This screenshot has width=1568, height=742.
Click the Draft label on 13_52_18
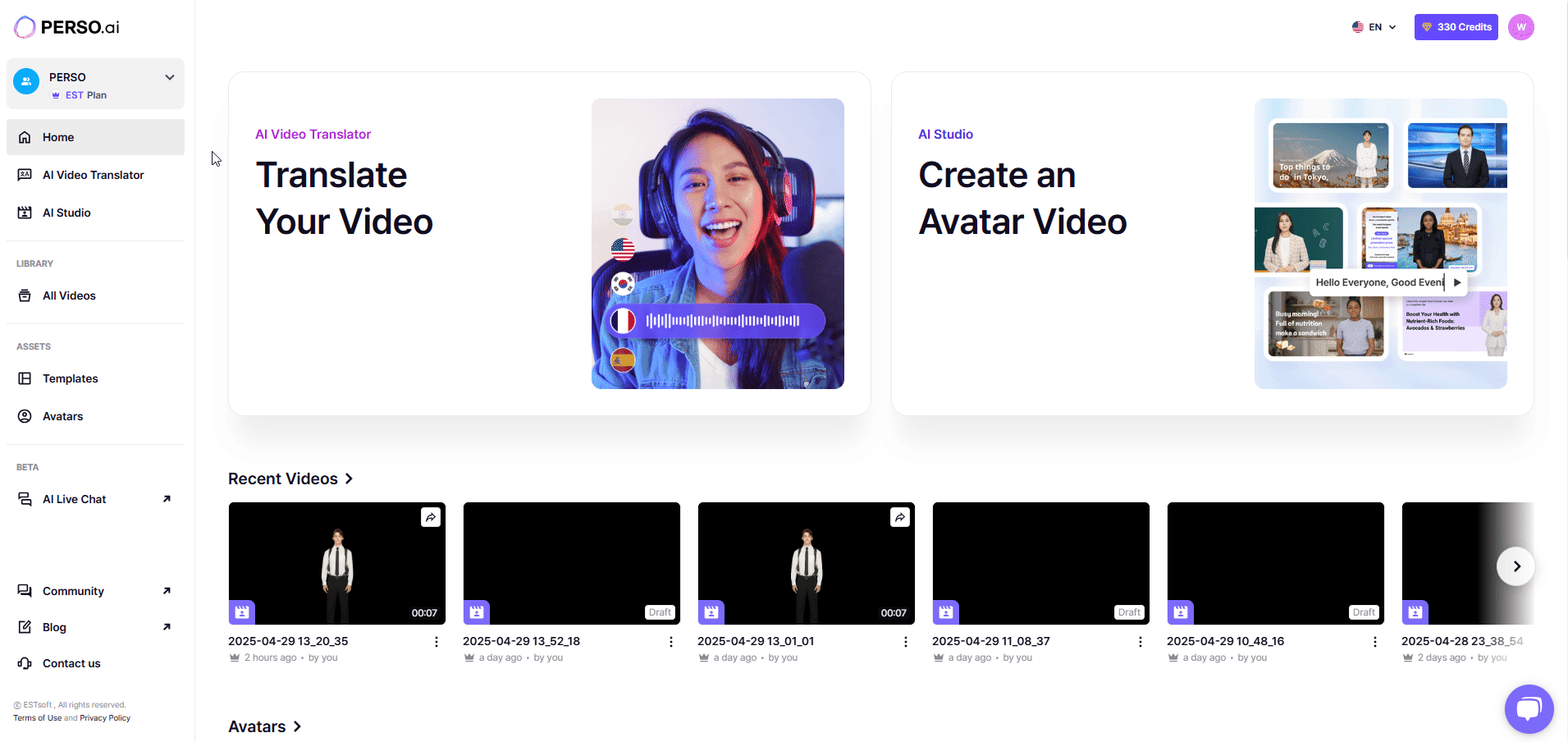point(660,612)
